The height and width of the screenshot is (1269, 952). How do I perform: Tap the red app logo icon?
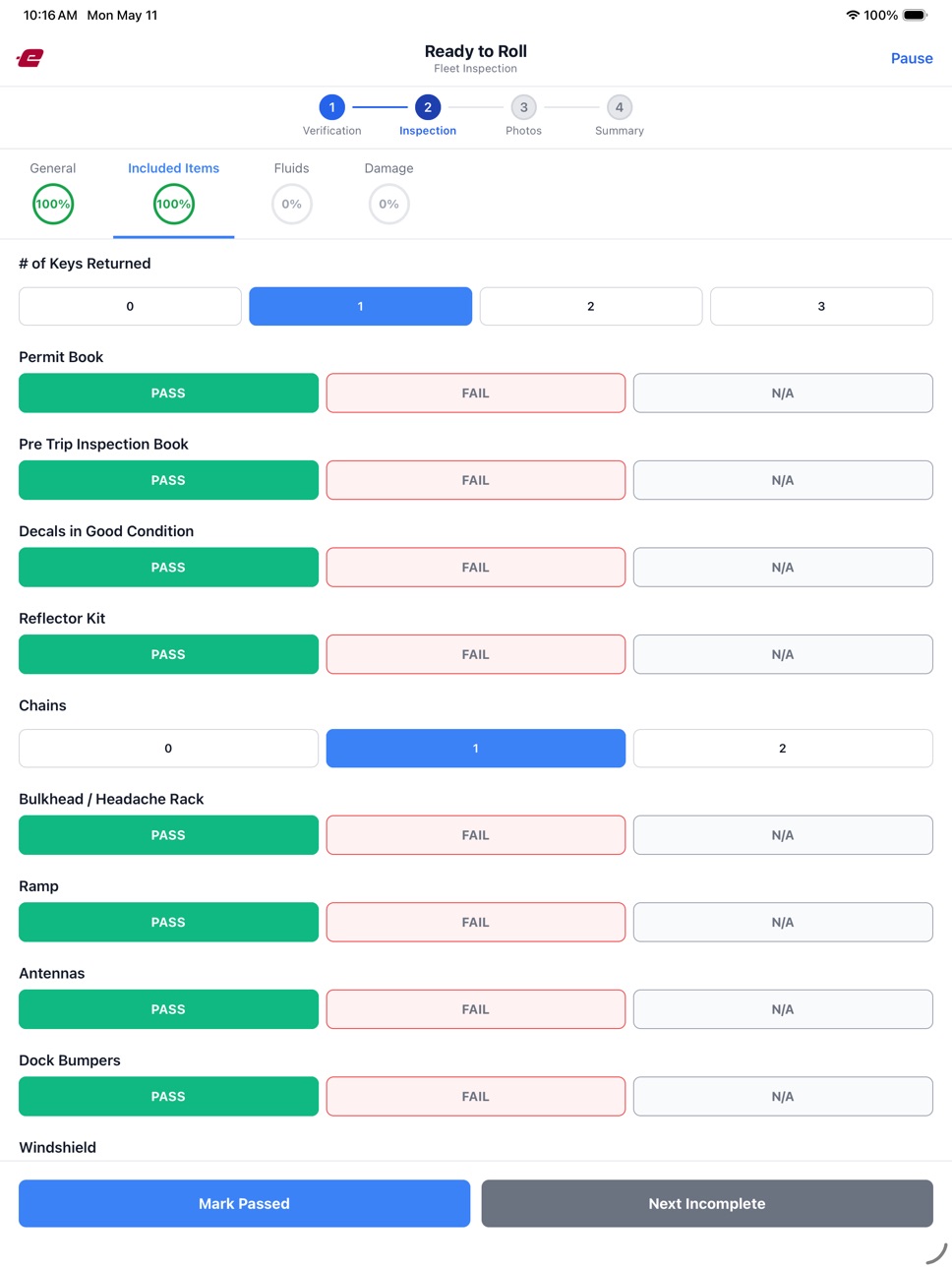coord(30,58)
